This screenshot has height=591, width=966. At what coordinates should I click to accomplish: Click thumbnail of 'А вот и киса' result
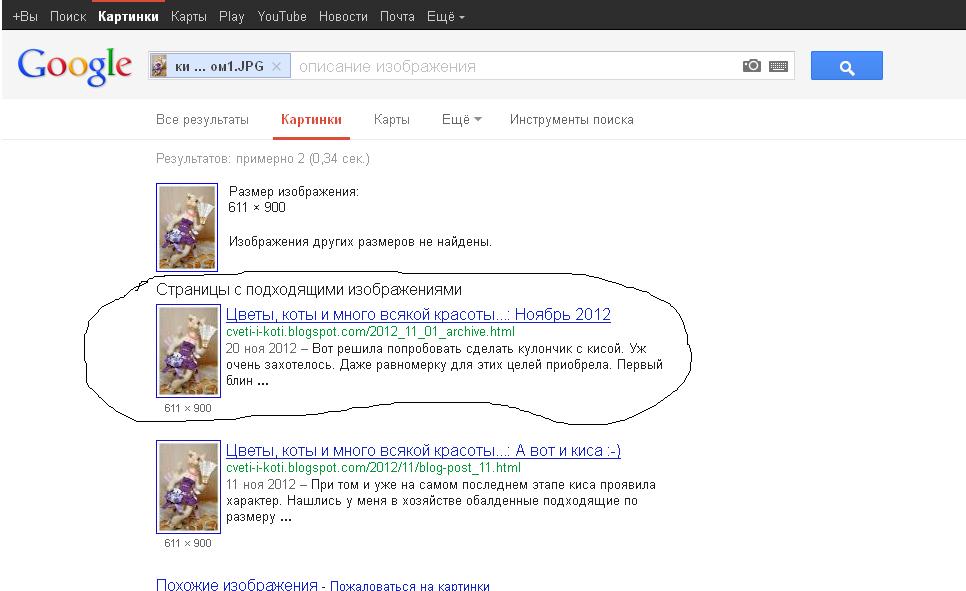pyautogui.click(x=189, y=487)
